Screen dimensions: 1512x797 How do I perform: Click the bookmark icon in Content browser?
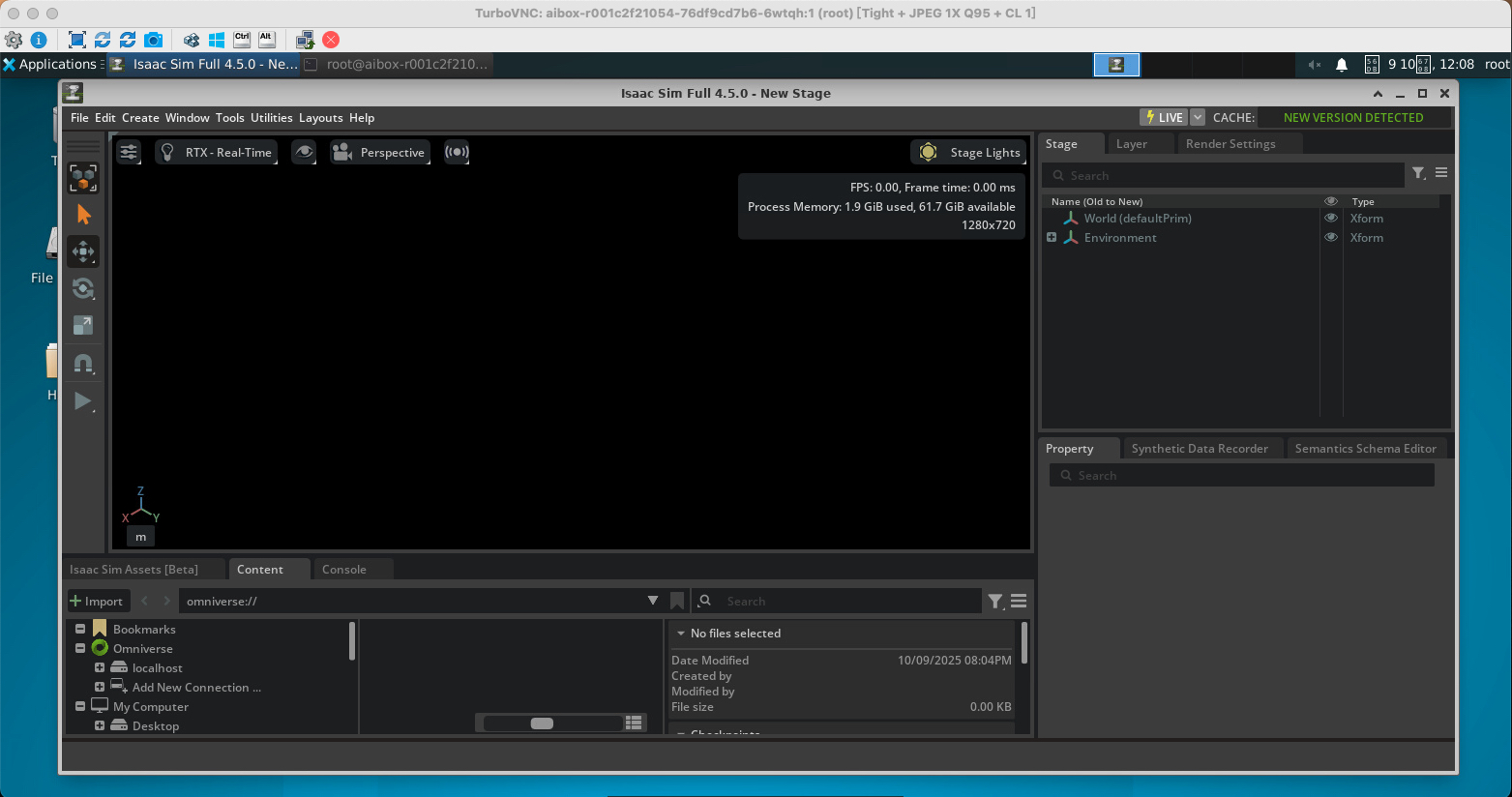pyautogui.click(x=677, y=601)
